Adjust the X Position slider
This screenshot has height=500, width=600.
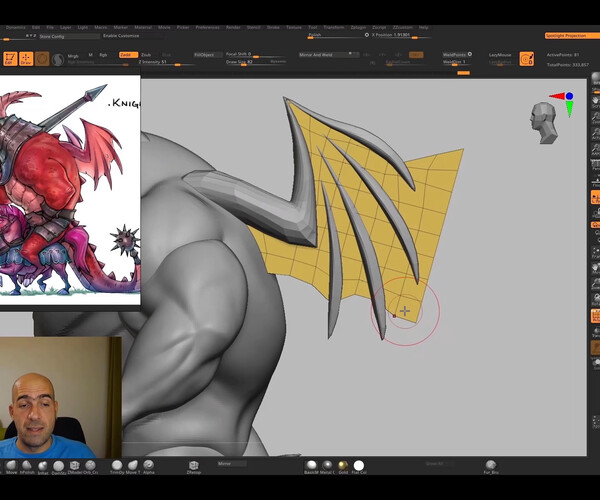(401, 36)
